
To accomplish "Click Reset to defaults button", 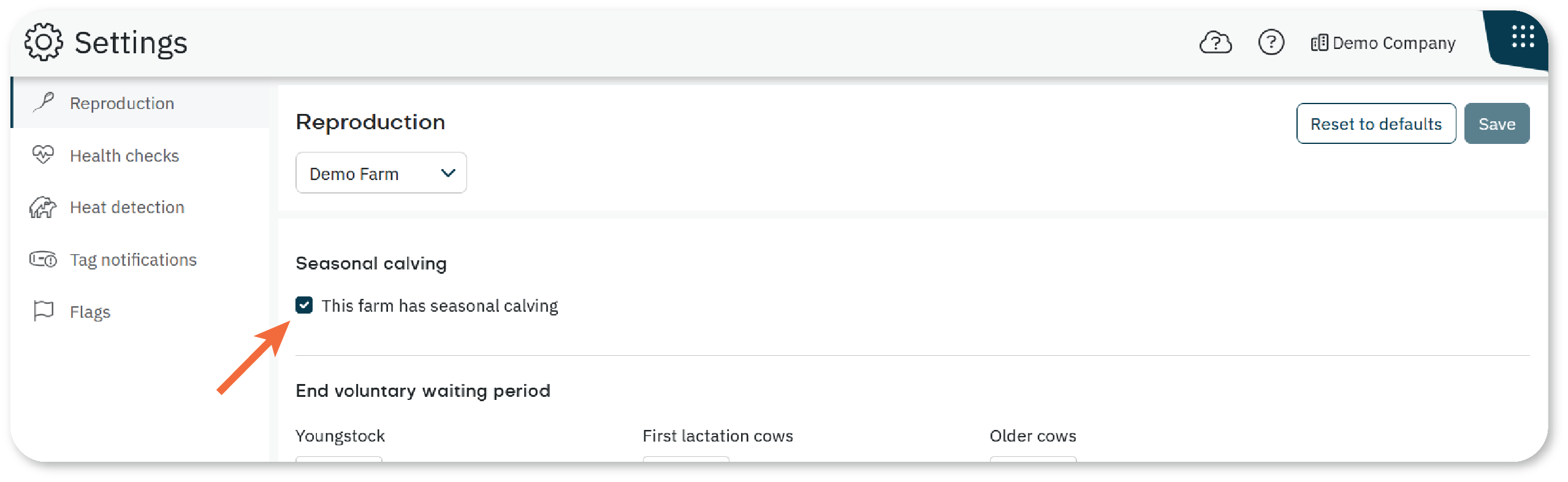I will [1376, 124].
